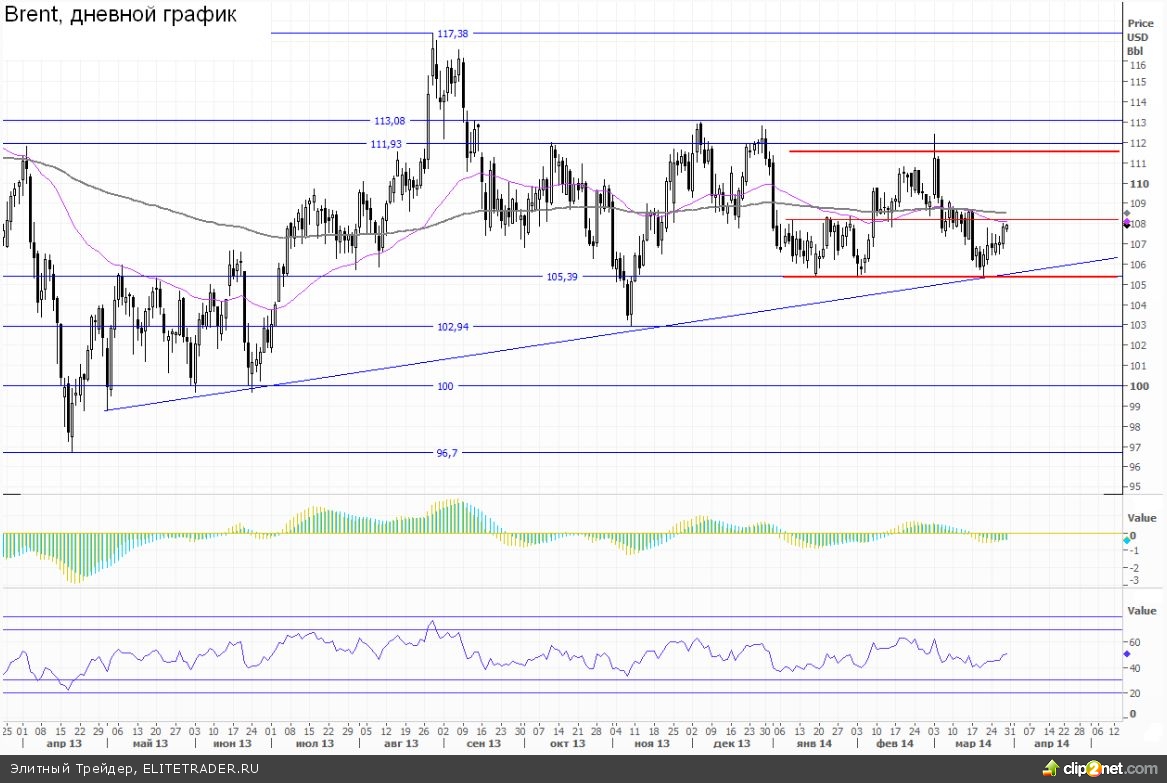Click the 100 level label on chart

446,386
